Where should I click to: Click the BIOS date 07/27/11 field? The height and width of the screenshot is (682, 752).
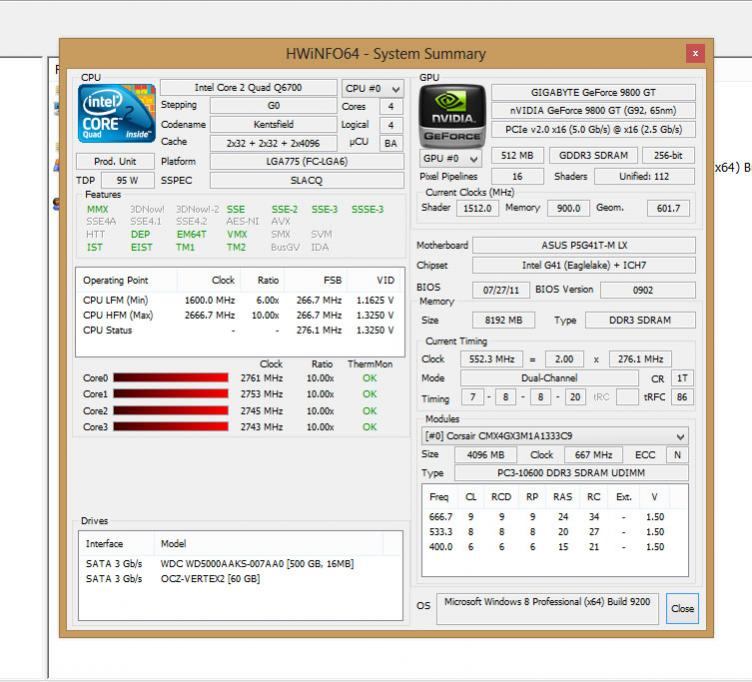coord(501,290)
